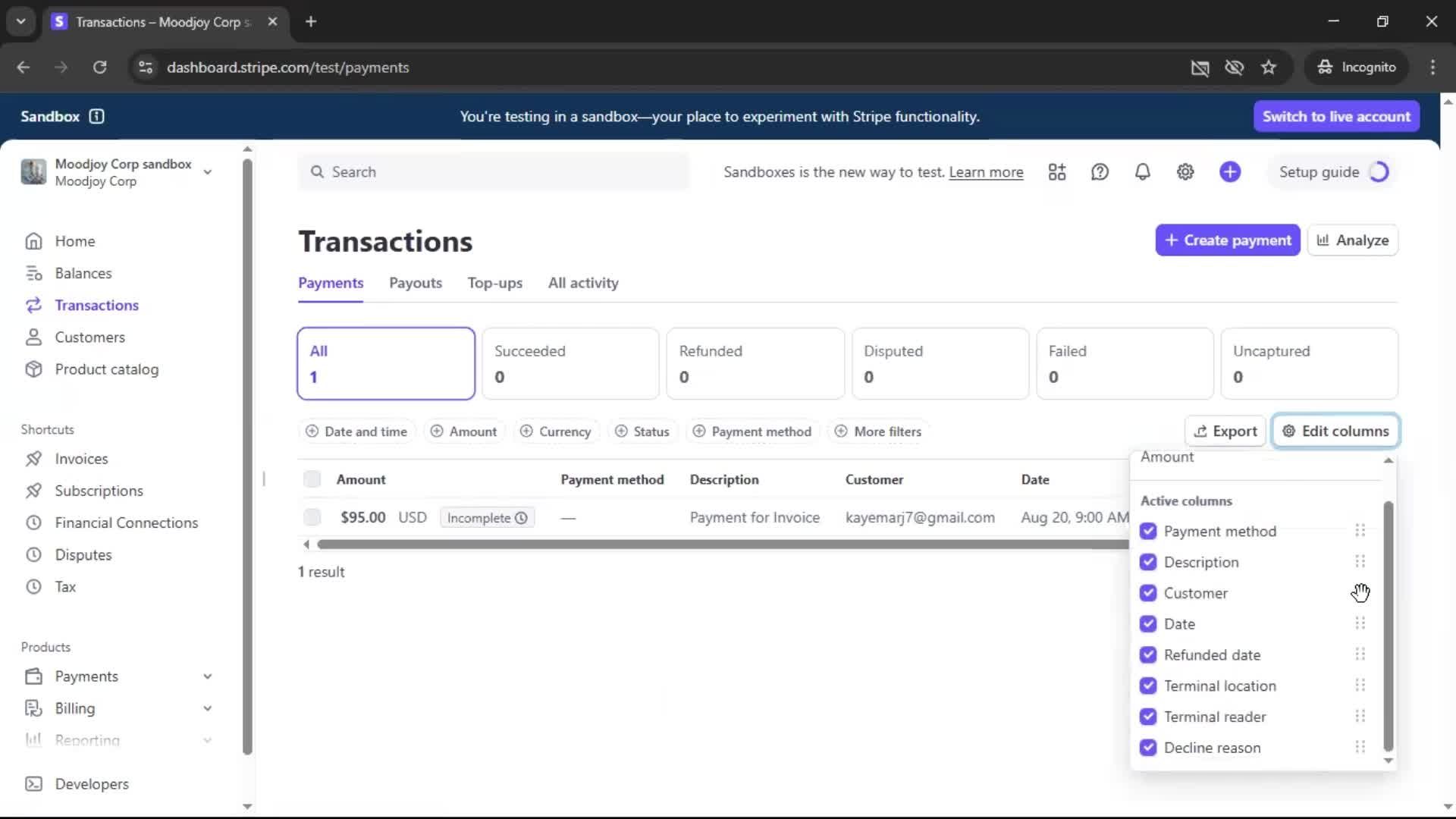Screen dimensions: 1456x819
Task: Click the Sandbox info icon
Action: (x=96, y=116)
